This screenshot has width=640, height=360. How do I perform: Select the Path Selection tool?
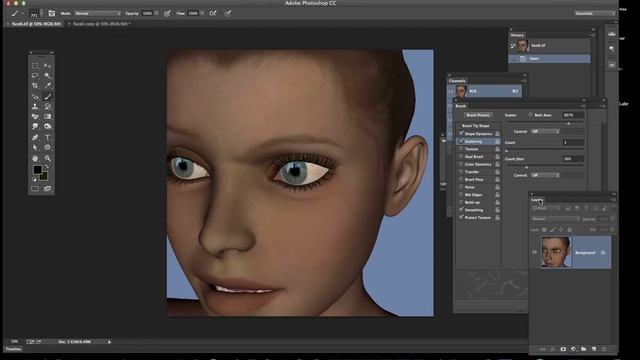coord(35,147)
